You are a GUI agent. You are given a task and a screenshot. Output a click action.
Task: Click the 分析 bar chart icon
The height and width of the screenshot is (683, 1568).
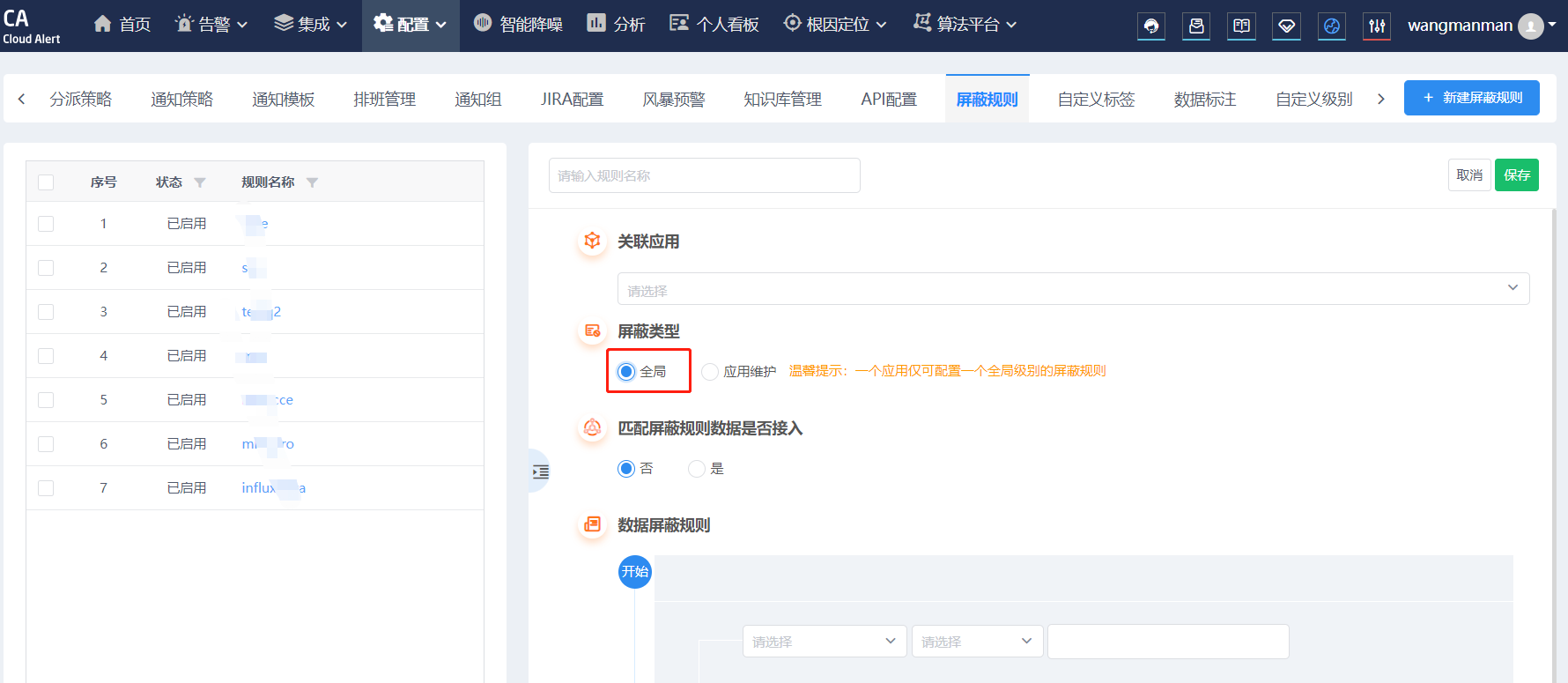click(596, 24)
